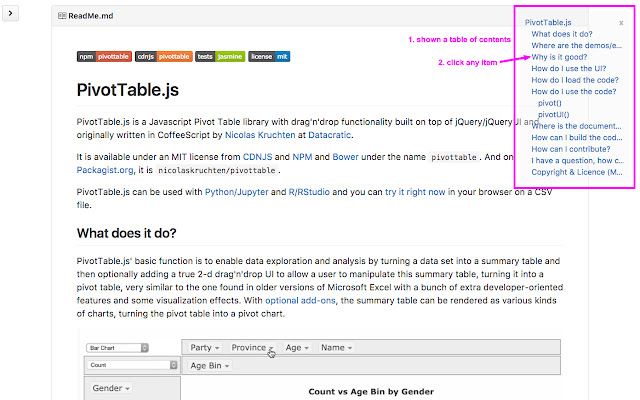Open 'How can I build the cod...' entry

click(x=577, y=138)
